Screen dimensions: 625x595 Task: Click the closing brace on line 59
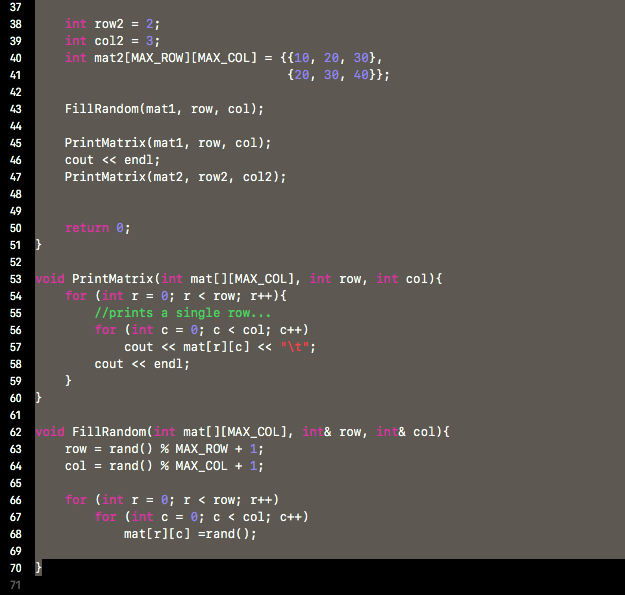pyautogui.click(x=68, y=381)
